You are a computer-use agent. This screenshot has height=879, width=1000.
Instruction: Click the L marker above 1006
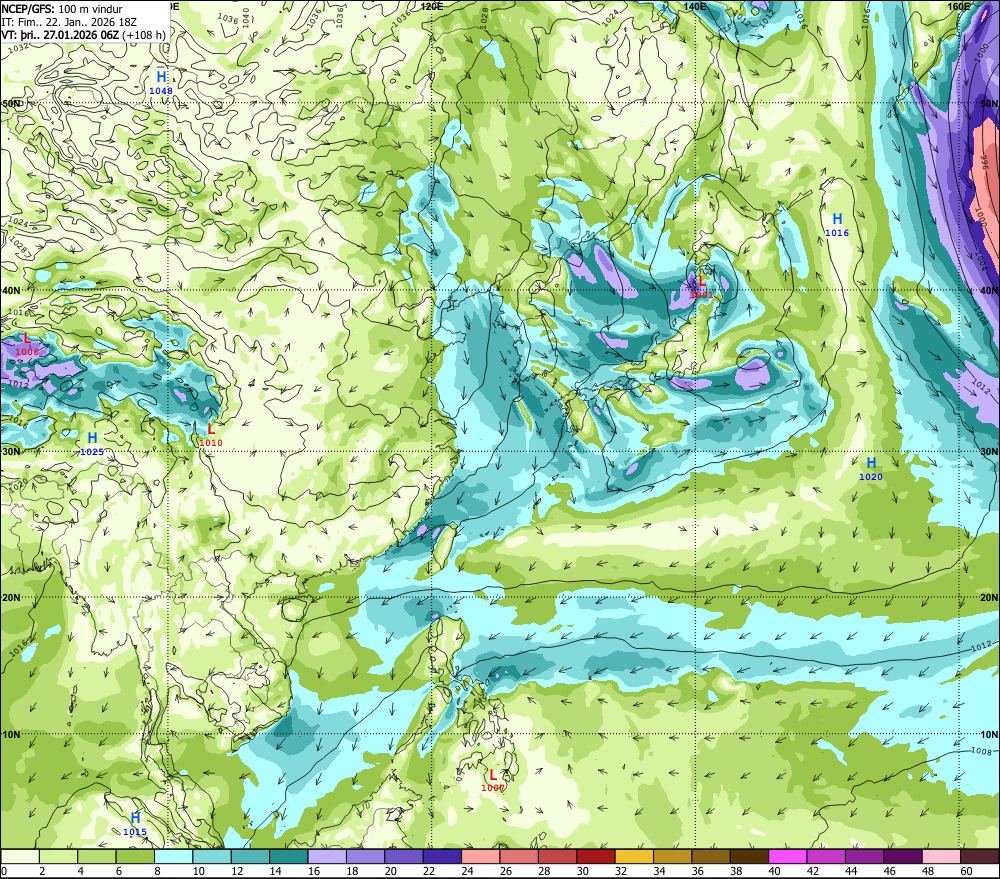27,338
